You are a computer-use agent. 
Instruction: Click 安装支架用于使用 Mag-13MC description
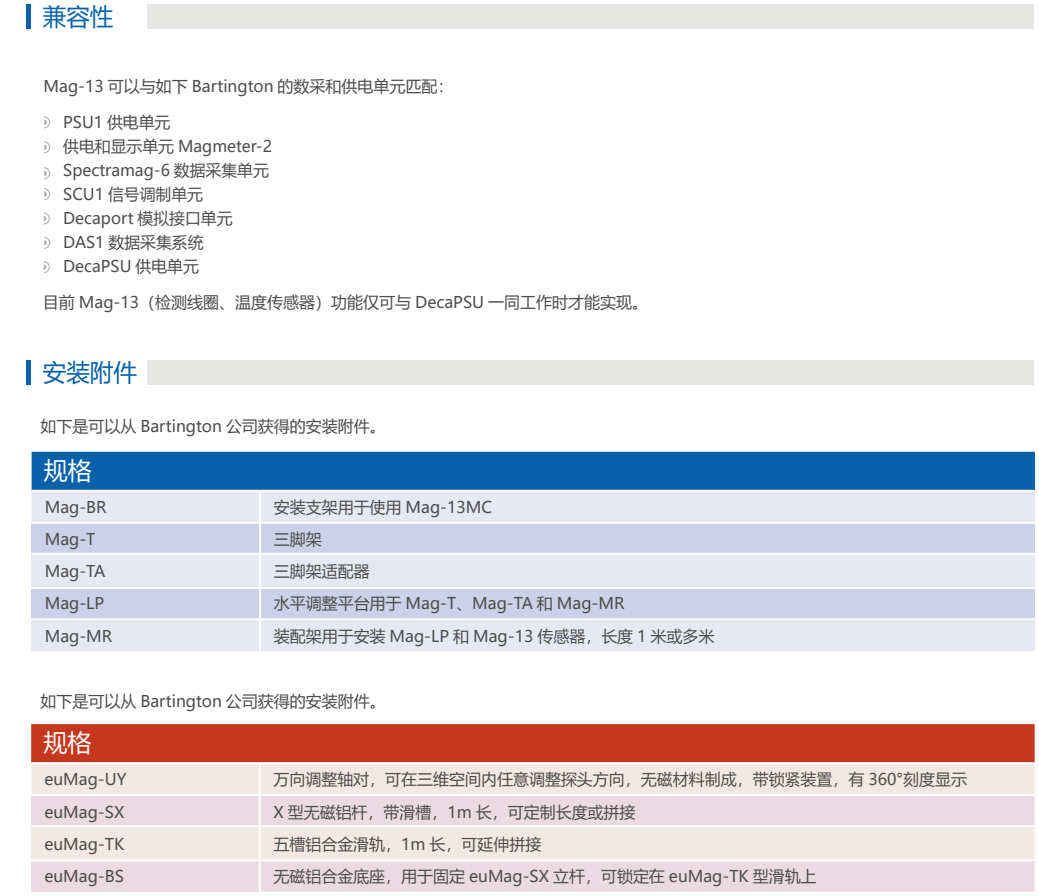pos(647,508)
